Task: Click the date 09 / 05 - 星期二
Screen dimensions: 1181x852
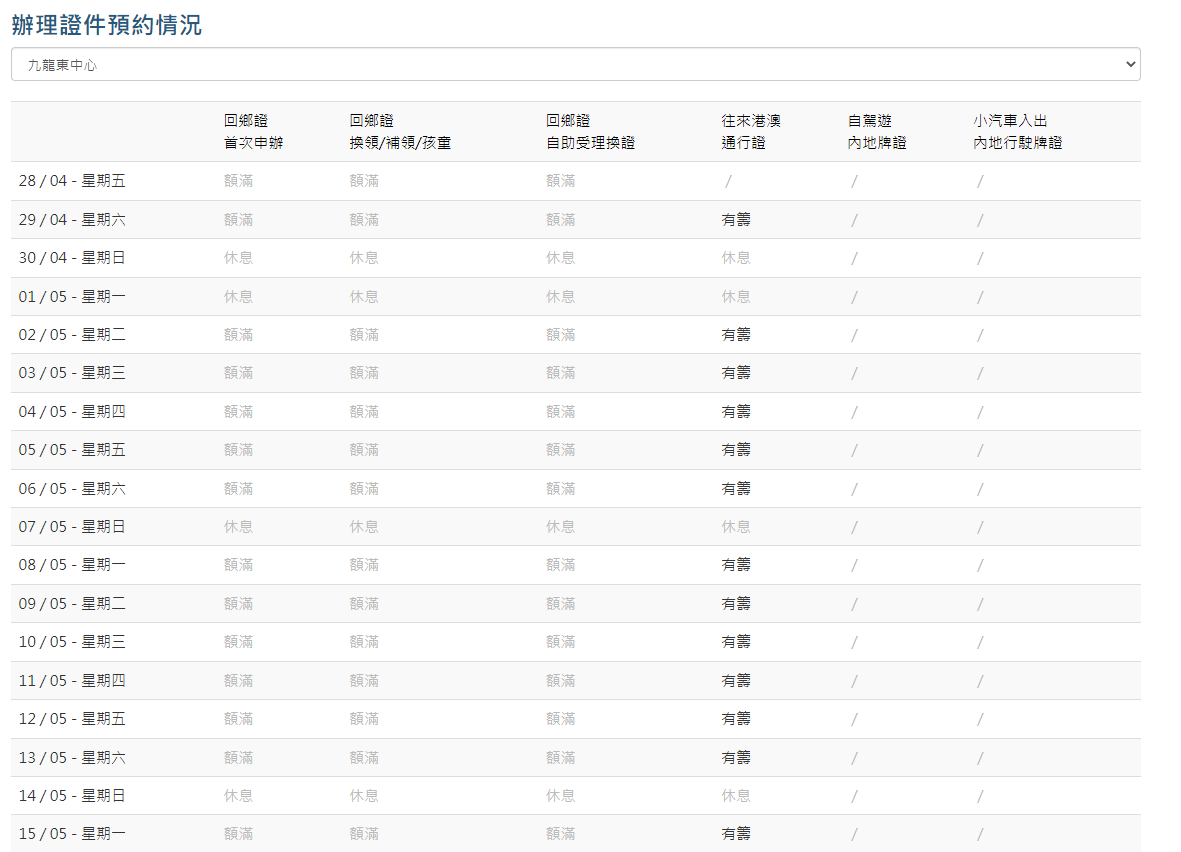Action: tap(72, 604)
